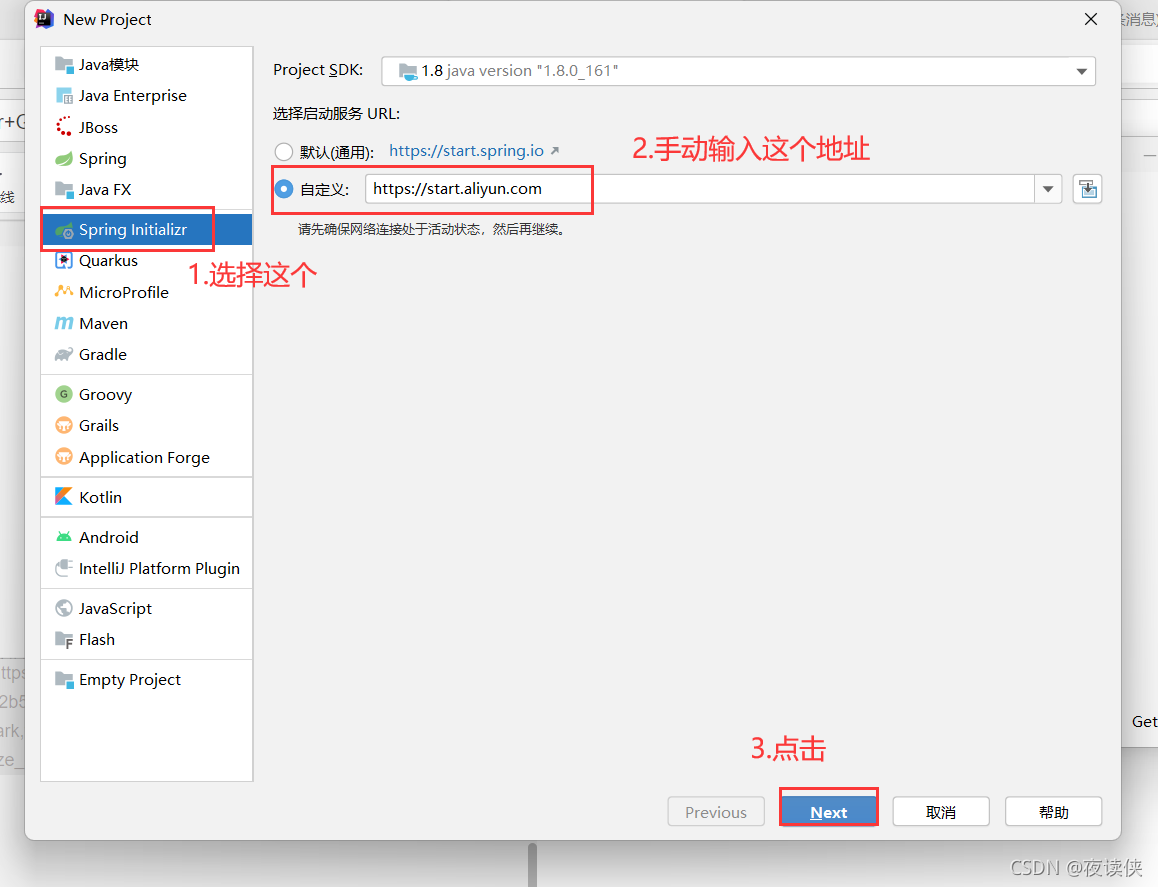
Task: Select Gradle in the project list
Action: [x=147, y=355]
